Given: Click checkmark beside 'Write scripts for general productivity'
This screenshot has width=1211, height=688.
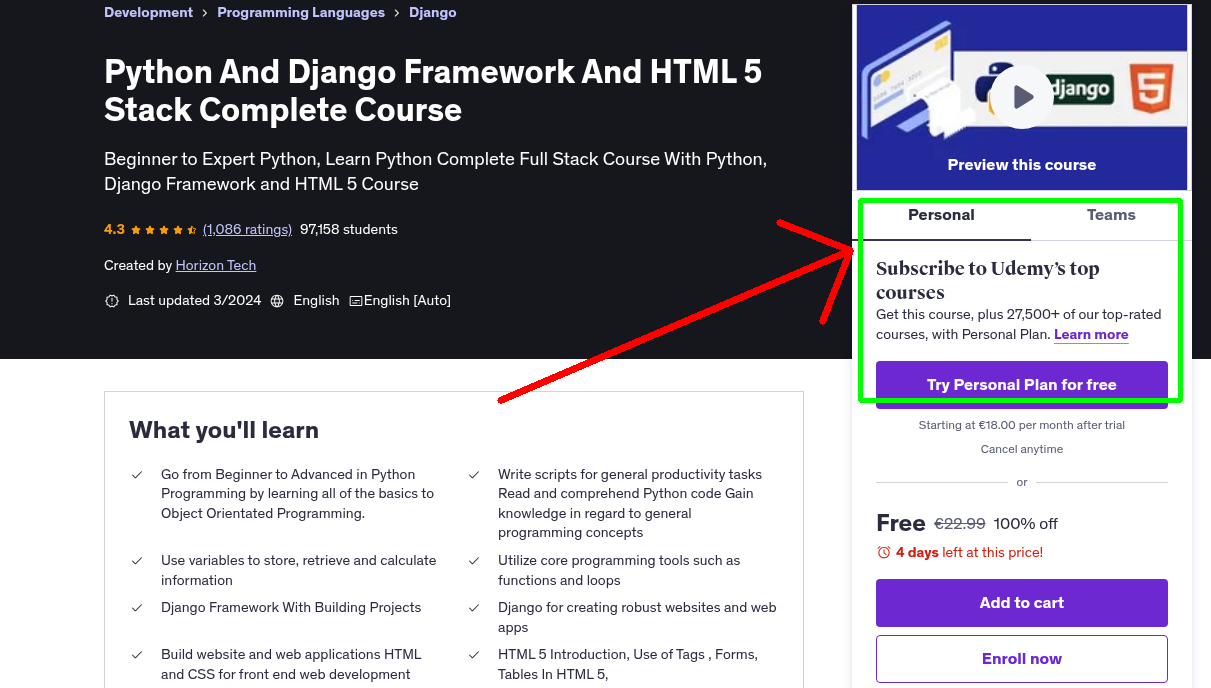Looking at the screenshot, I should (x=474, y=475).
